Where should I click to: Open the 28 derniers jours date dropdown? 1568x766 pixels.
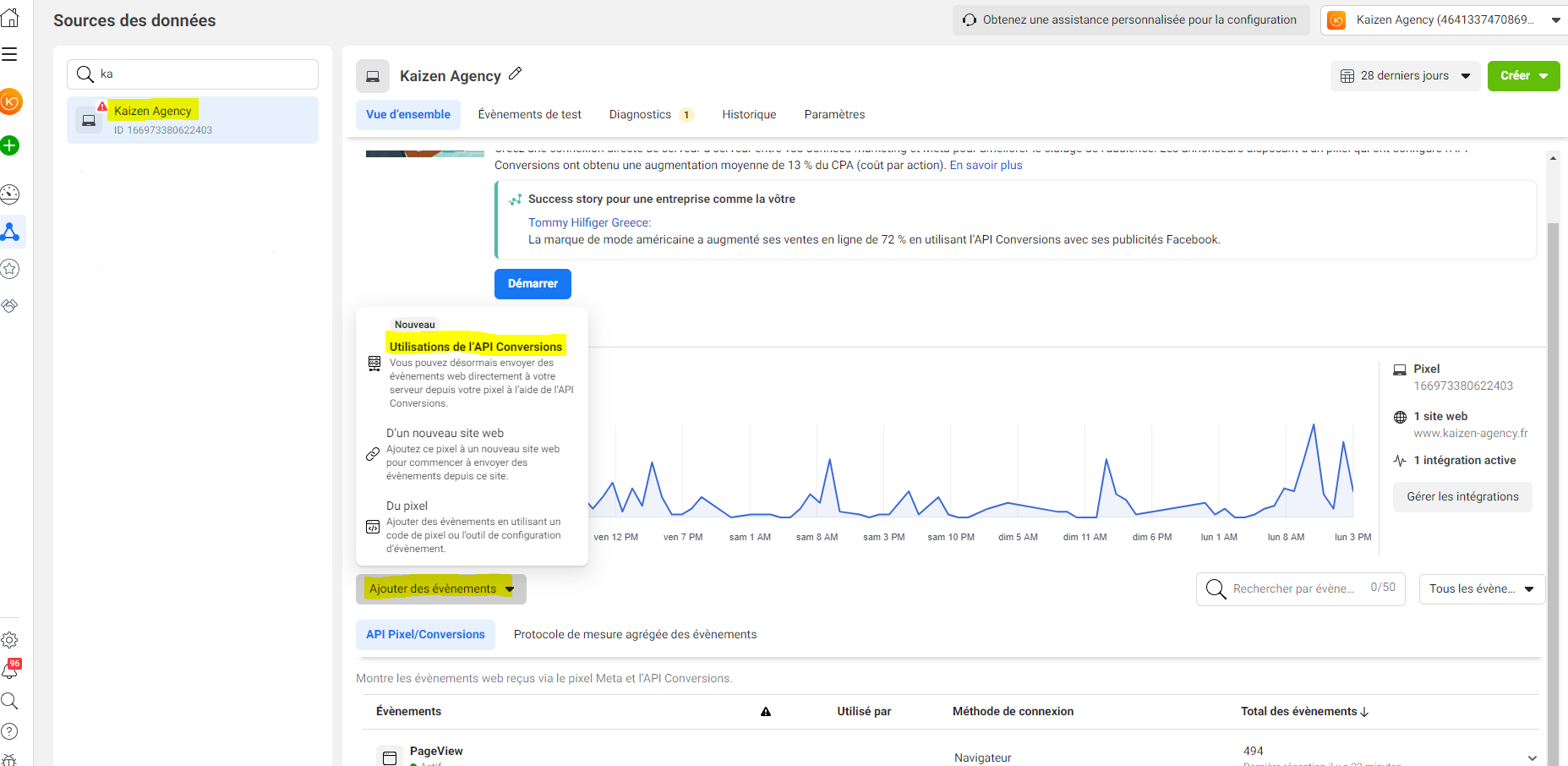(x=1406, y=76)
